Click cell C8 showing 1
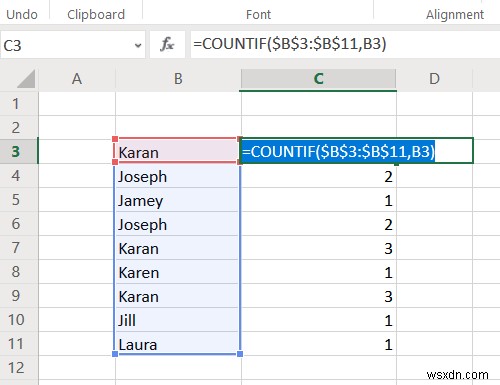The height and width of the screenshot is (385, 500). click(x=319, y=272)
